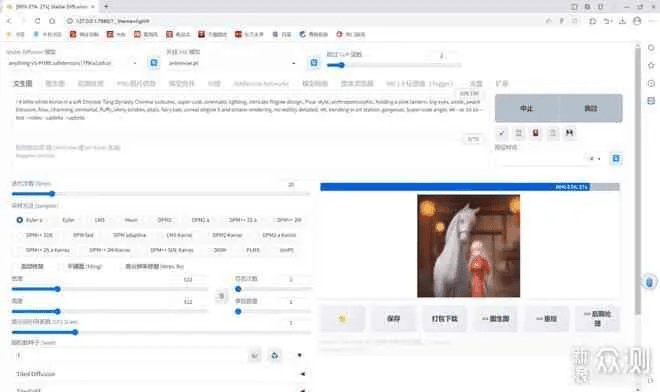Viewport: 660px width, 392px height.
Task: Adjust the sampling Steps slider
Action: coord(160,194)
